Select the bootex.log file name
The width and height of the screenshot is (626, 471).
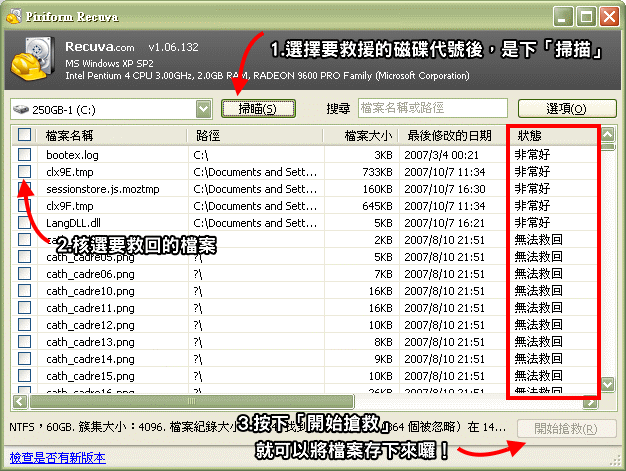(72, 155)
